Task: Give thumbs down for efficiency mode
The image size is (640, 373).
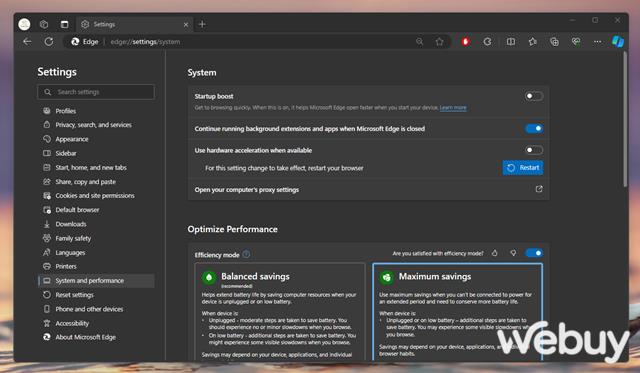Action: pos(513,253)
